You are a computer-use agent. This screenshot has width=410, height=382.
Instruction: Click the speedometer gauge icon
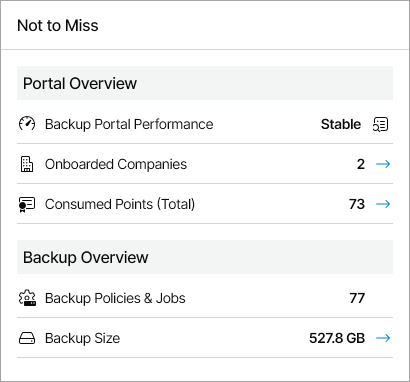click(x=27, y=124)
